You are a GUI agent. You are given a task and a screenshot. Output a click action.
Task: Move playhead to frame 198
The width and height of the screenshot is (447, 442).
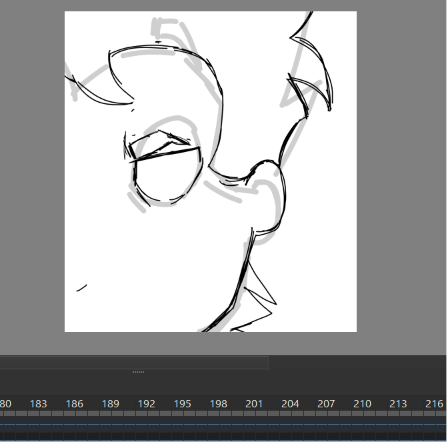pyautogui.click(x=218, y=404)
